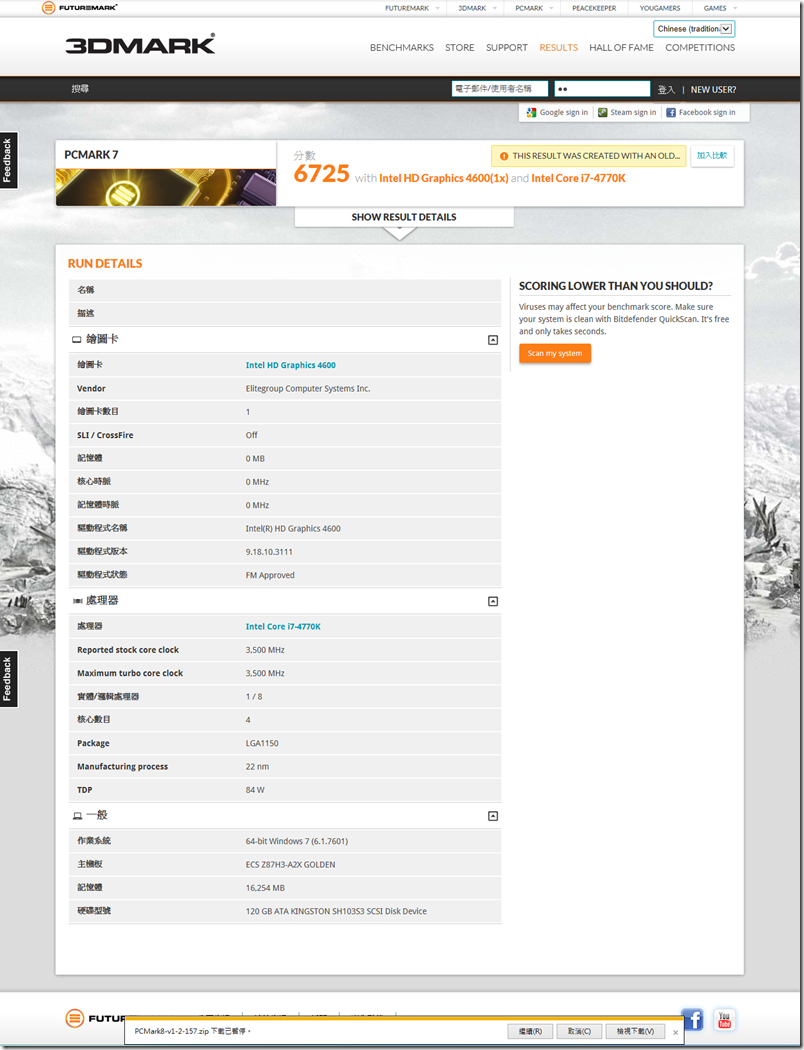The image size is (804, 1050).
Task: Expand the 3DMARK top menu dropdown arrow
Action: (495, 8)
